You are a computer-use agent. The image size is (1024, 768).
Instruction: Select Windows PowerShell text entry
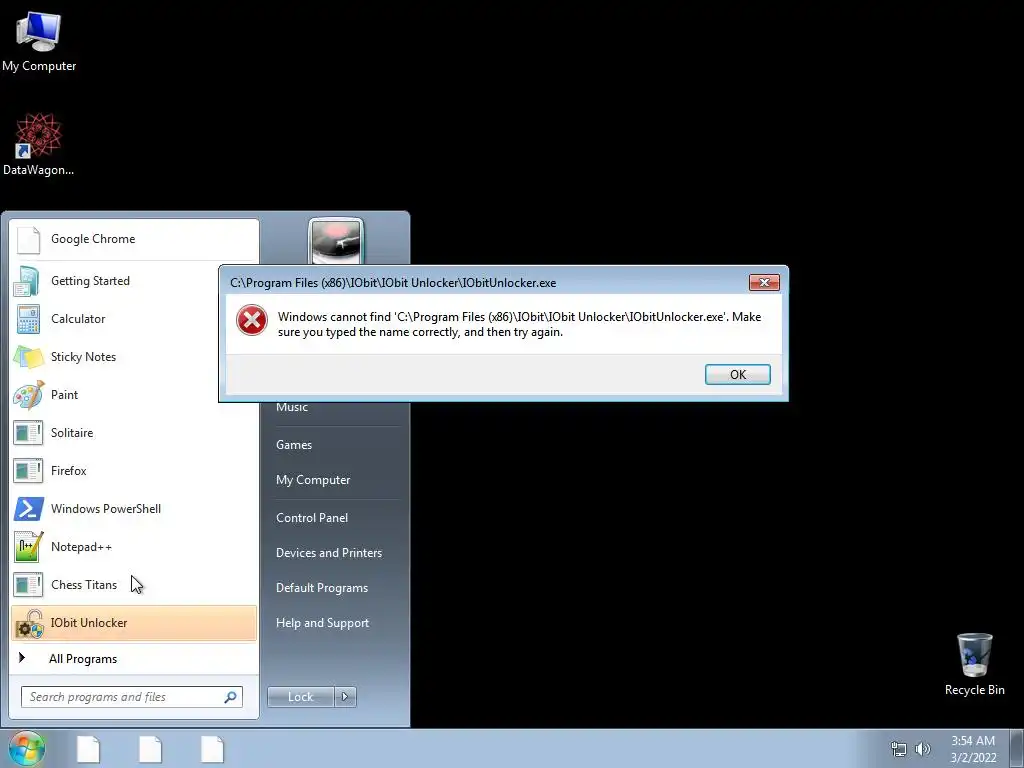pyautogui.click(x=106, y=509)
